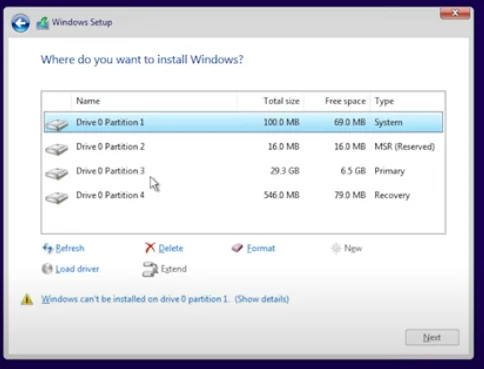Viewport: 484px width, 369px height.
Task: Go back with the blue arrow button
Action: click(20, 23)
